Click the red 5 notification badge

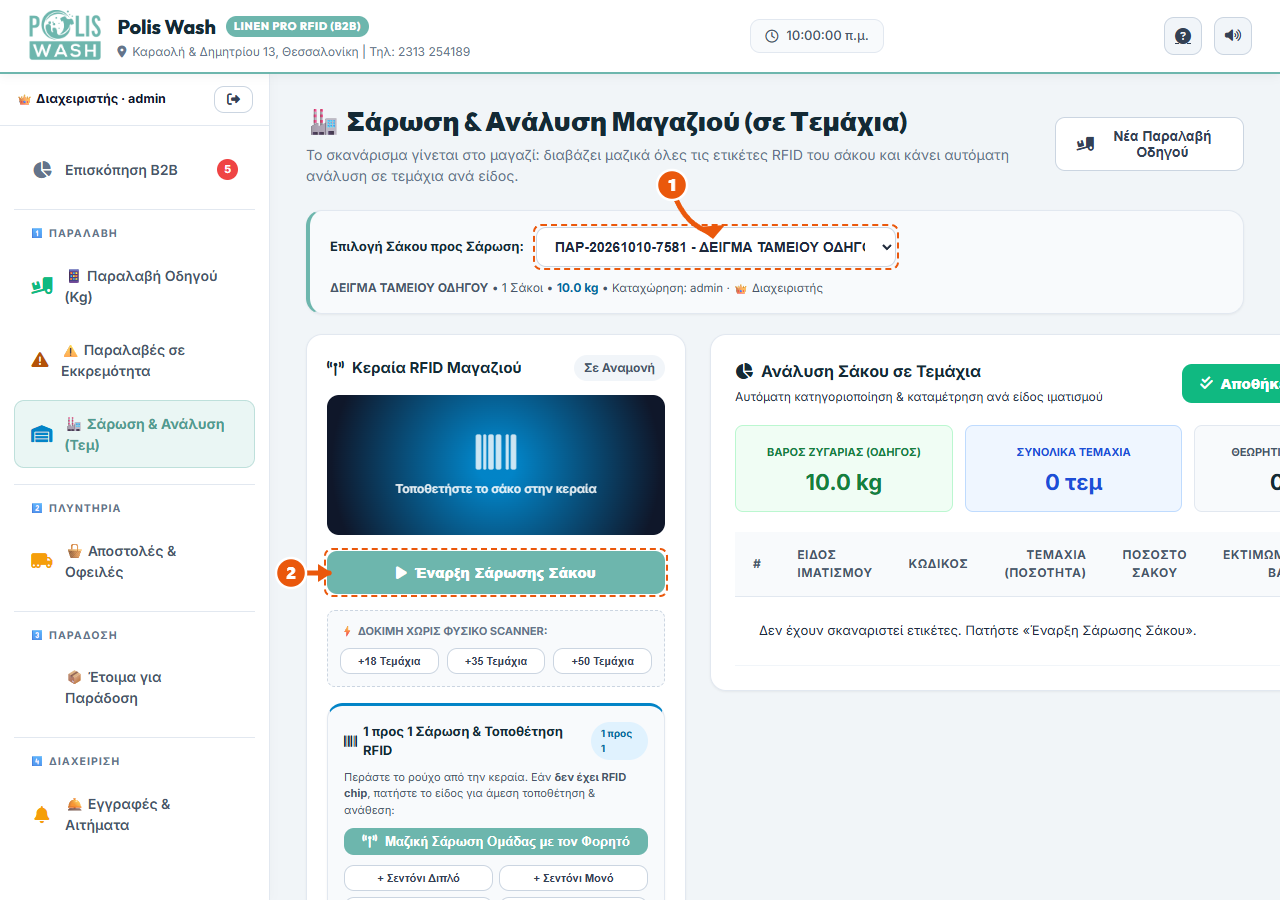(x=227, y=170)
